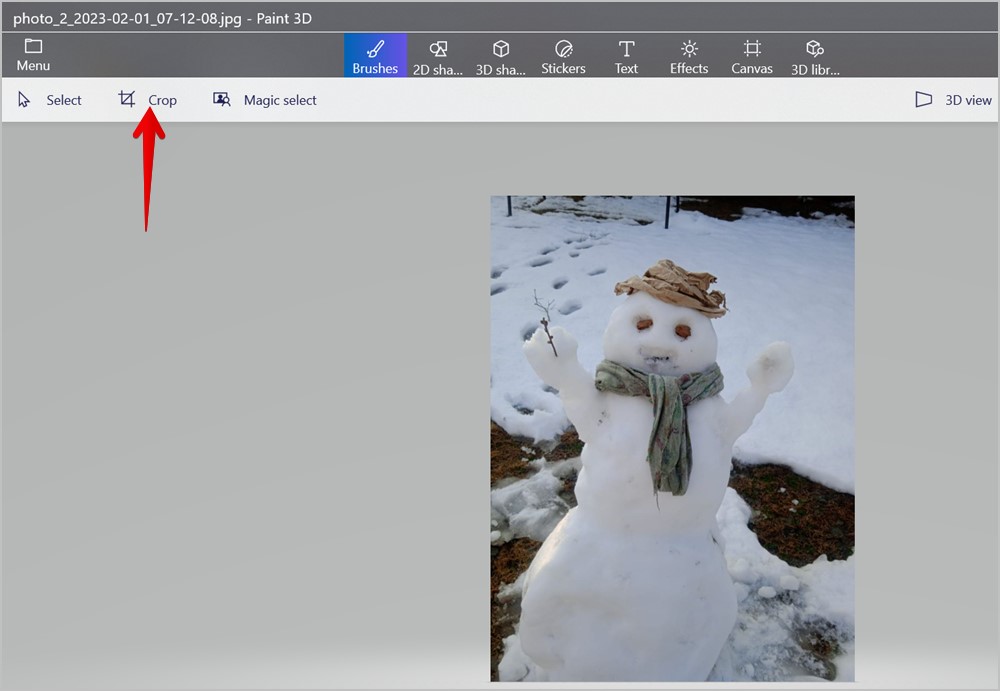
Task: Open the 3D shapes tool
Action: point(501,56)
